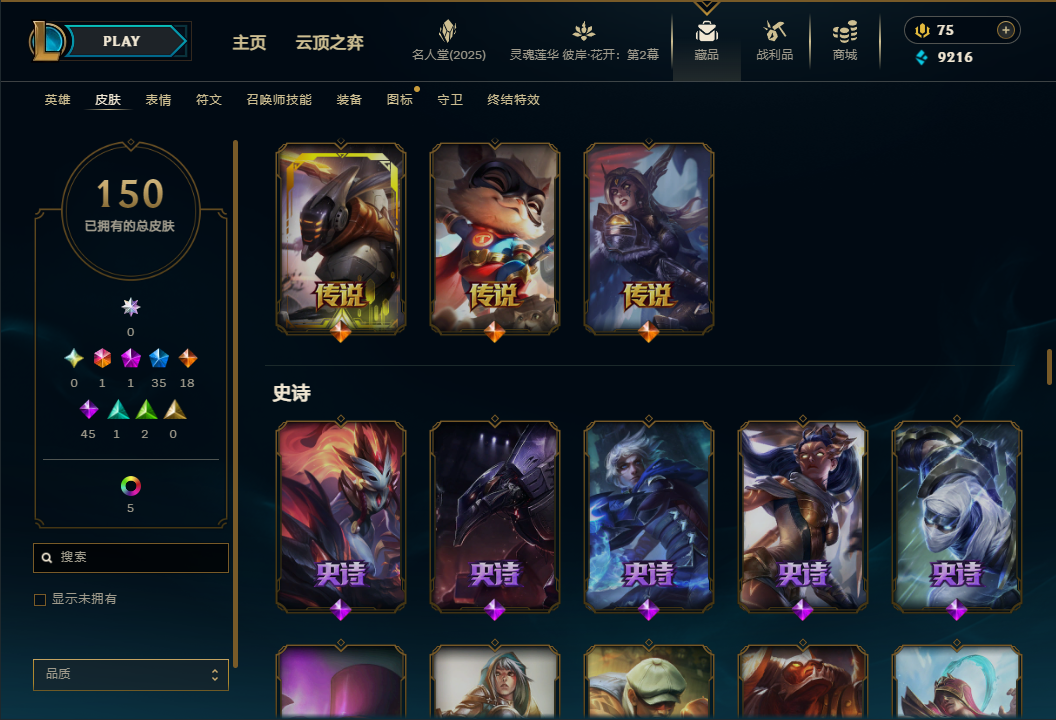The image size is (1056, 720).
Task: Enable the 显示未拥有 checkbox
Action: 40,599
